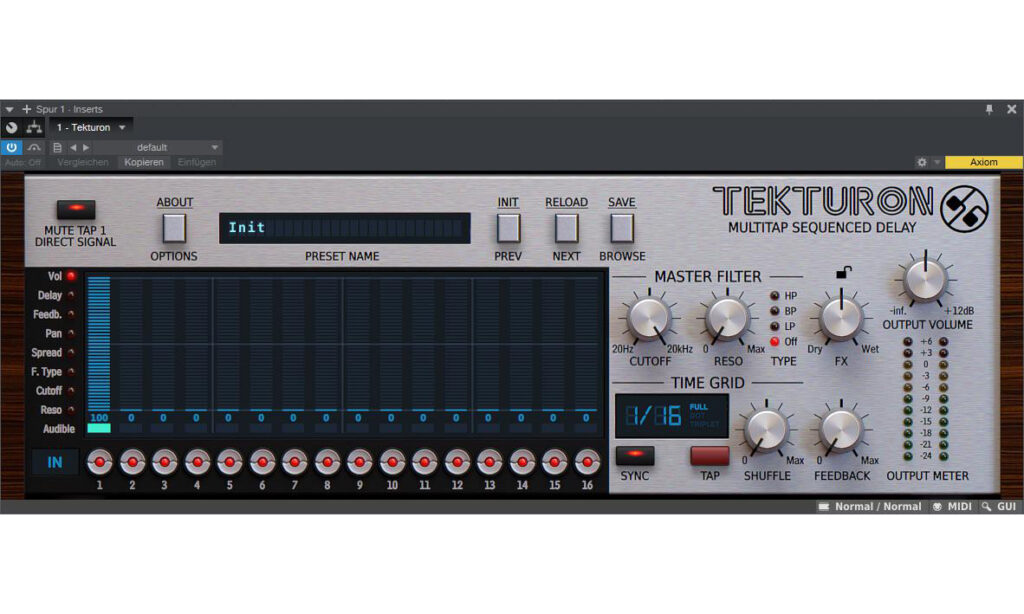Viewport: 1024px width, 614px height.
Task: Click tap button 16
Action: point(587,462)
